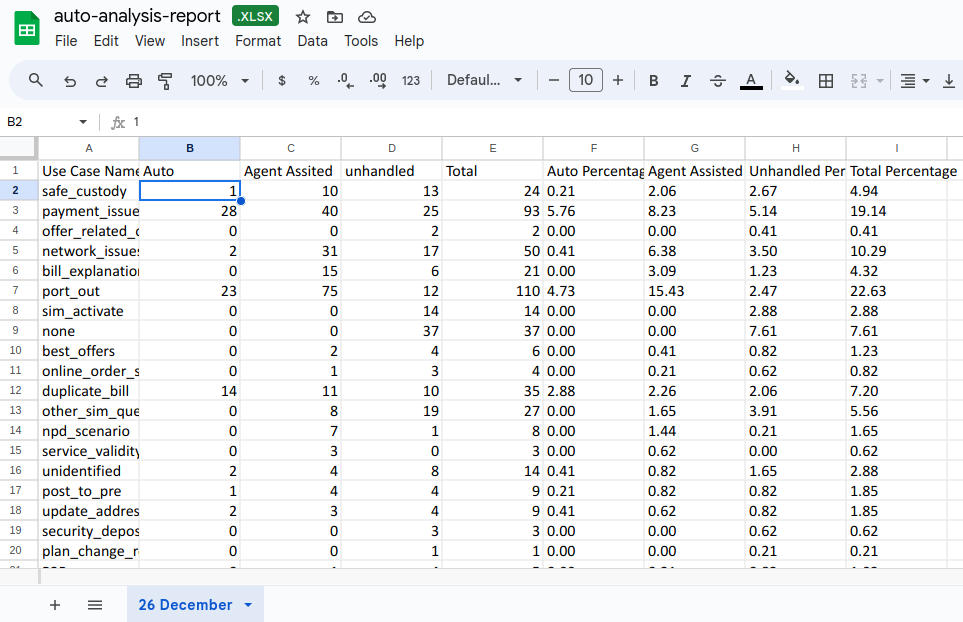Add a new sheet

point(55,605)
